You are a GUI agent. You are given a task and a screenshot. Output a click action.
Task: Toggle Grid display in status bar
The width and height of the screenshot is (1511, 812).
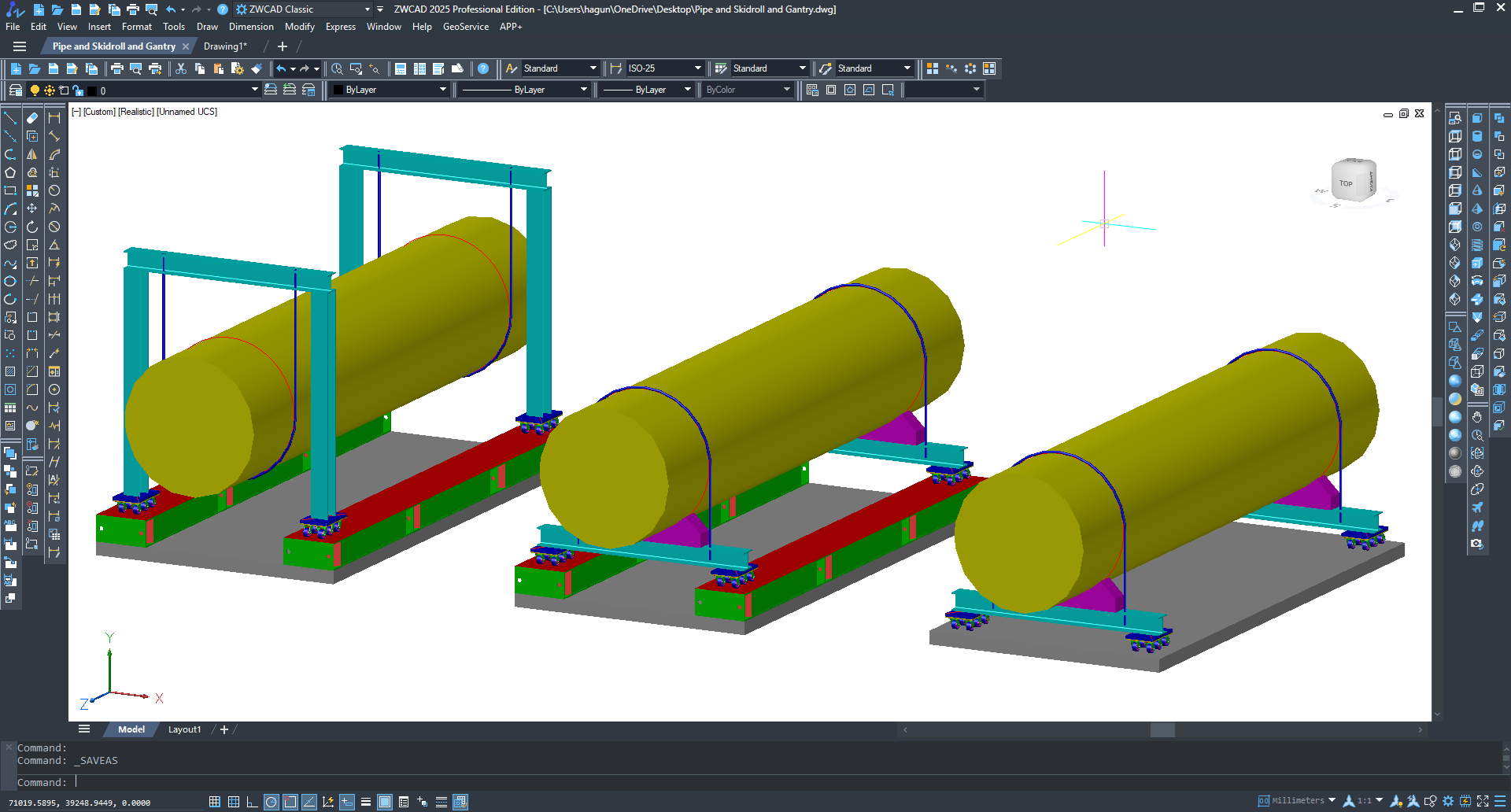pyautogui.click(x=234, y=802)
